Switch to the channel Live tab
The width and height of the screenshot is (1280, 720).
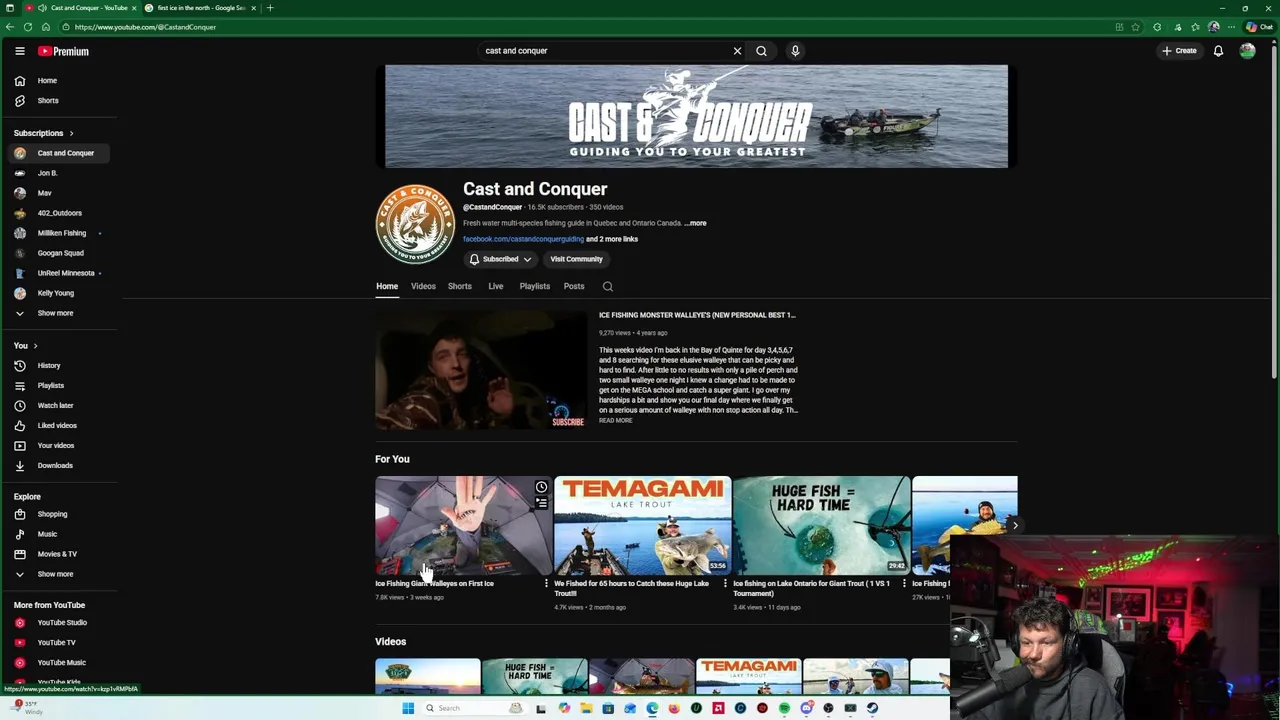pos(495,287)
